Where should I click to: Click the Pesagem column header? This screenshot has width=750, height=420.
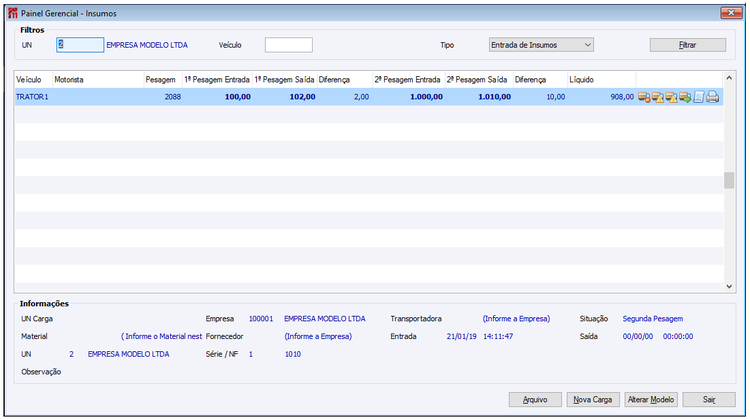click(x=163, y=79)
